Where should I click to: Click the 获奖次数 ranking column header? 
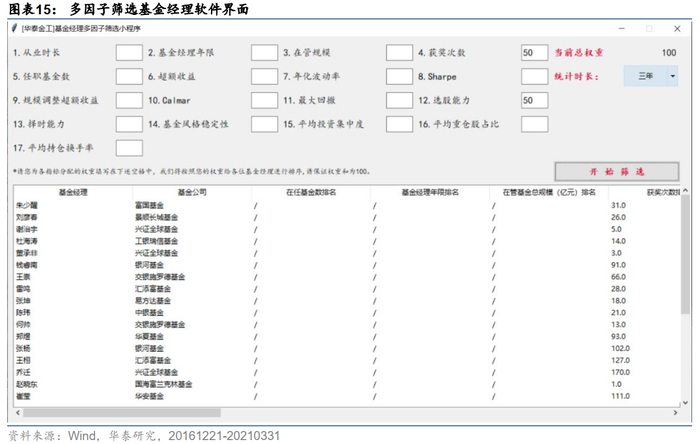click(645, 192)
